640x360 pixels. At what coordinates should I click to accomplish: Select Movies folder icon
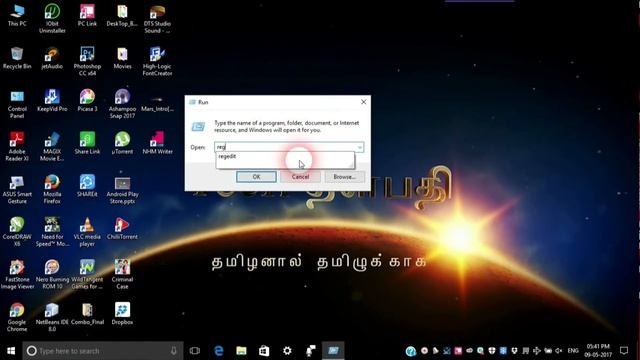click(x=122, y=58)
